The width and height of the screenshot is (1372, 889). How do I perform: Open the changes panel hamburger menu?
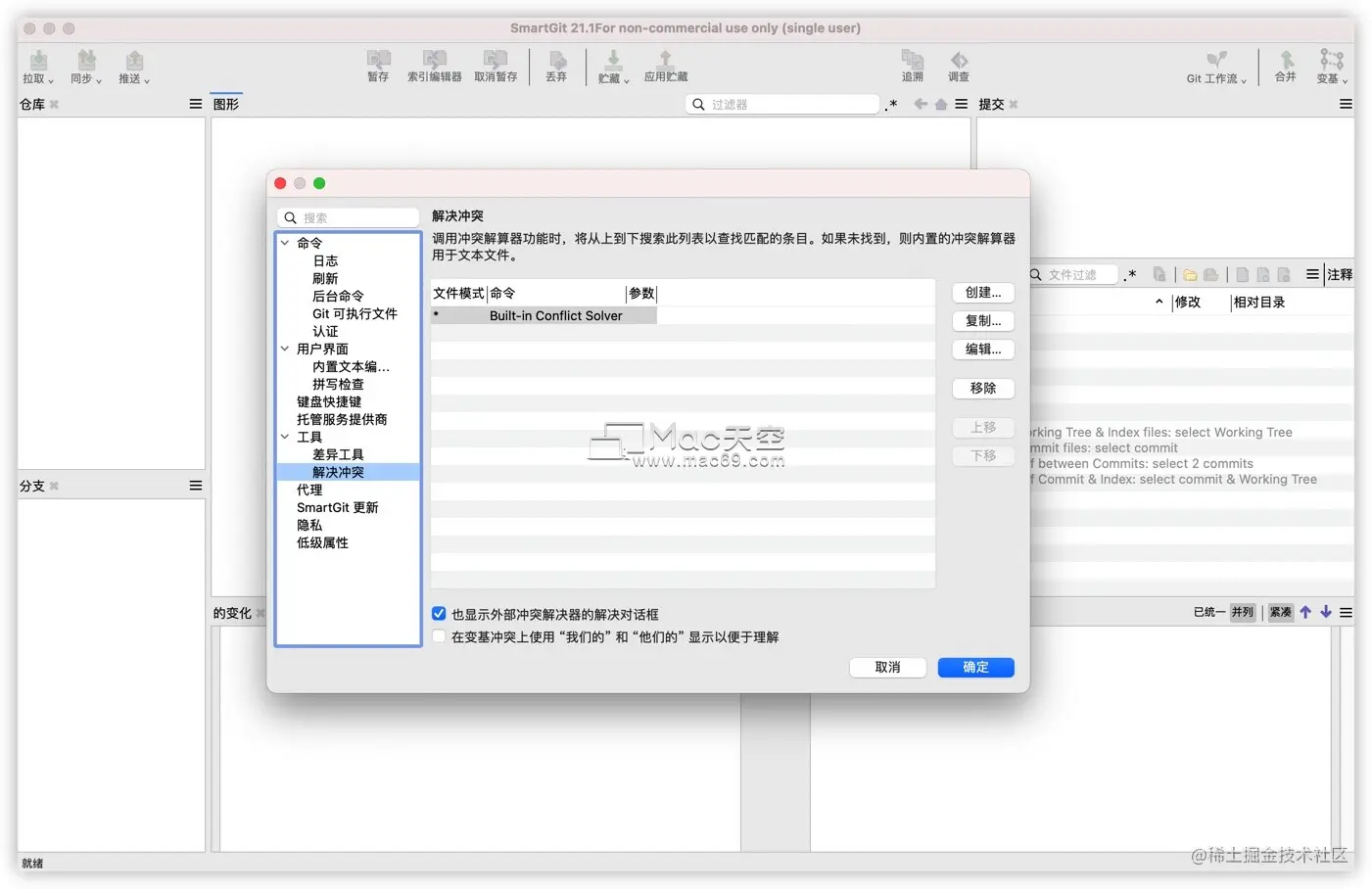pyautogui.click(x=1346, y=612)
